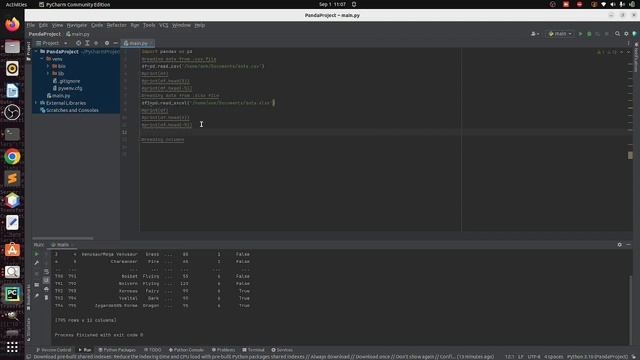Open Python Console tool window
Viewport: 640px width, 360px height.
pyautogui.click(x=186, y=350)
